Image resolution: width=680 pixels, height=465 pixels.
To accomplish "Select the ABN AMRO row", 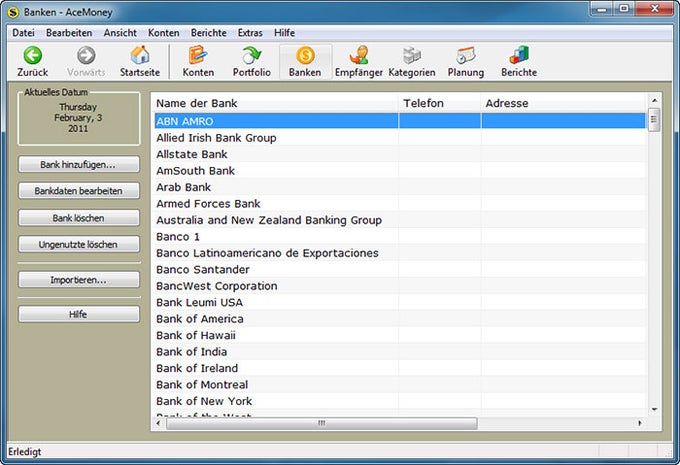I will [400, 121].
